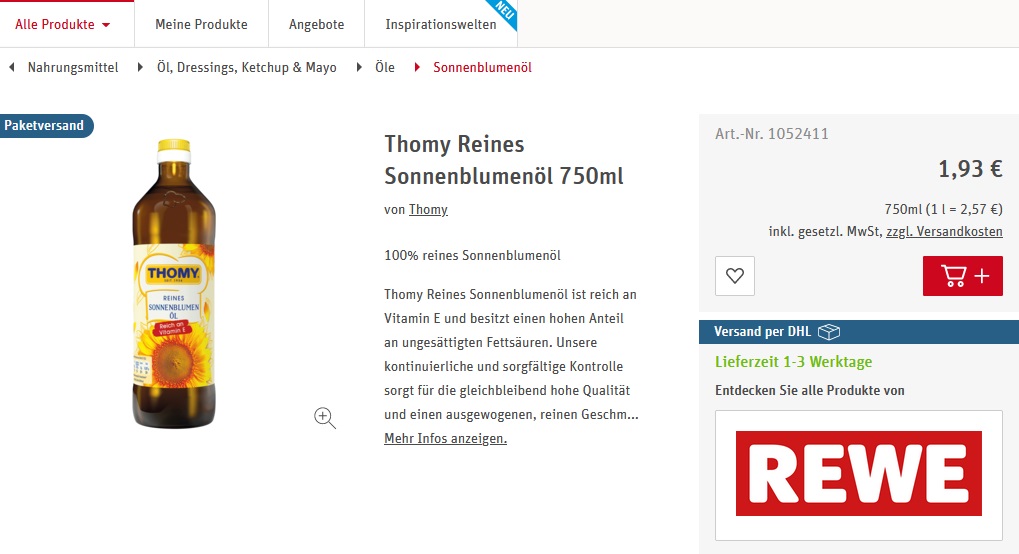This screenshot has height=554, width=1019.
Task: Open the zzgl. Versandkosten link
Action: point(944,231)
